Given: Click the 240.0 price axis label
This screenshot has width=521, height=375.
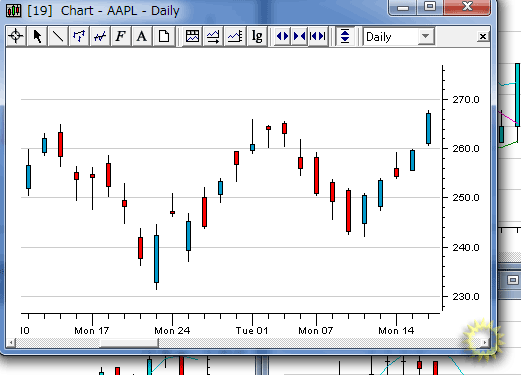Looking at the screenshot, I should (466, 247).
